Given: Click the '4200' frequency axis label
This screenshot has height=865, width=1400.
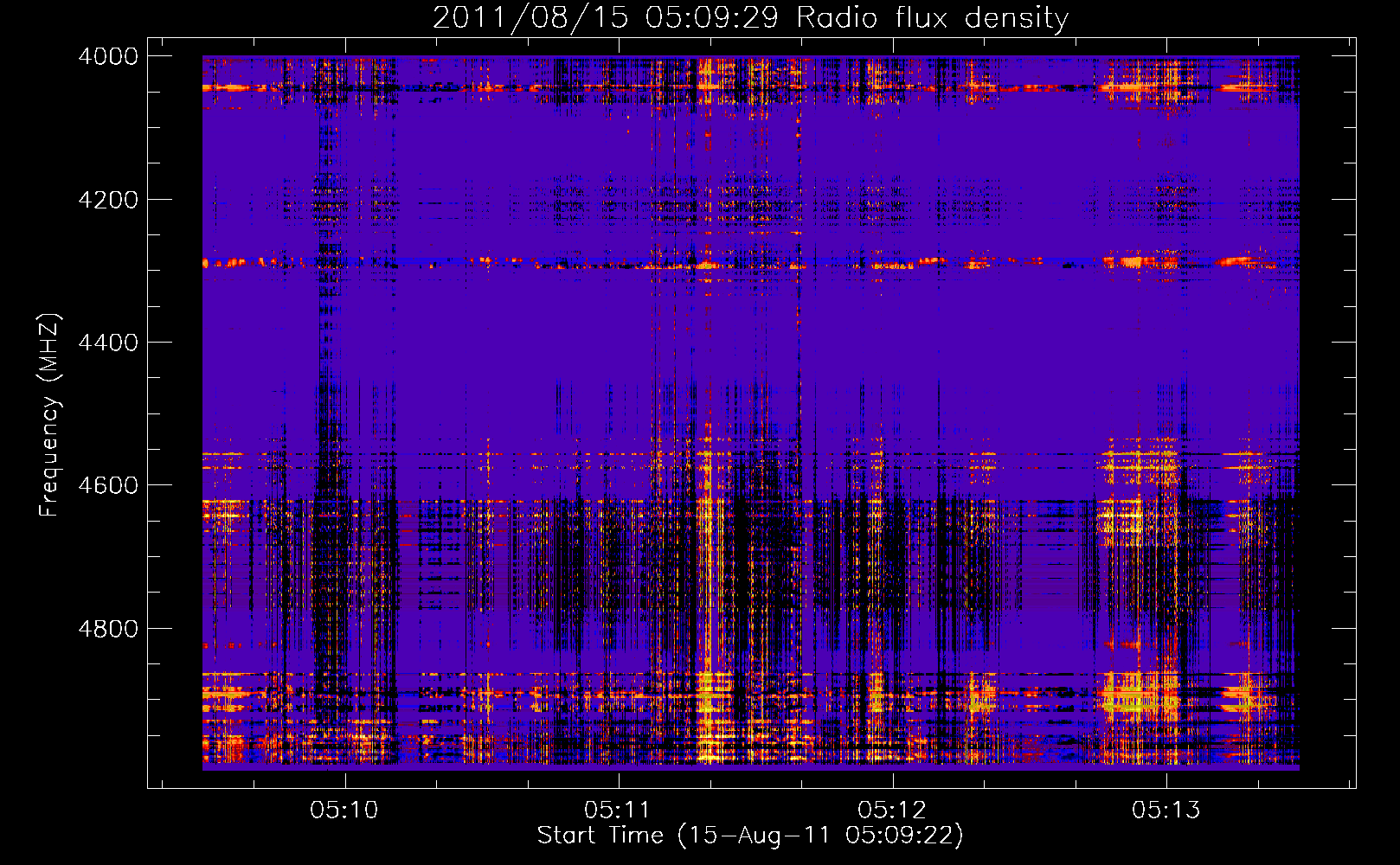Looking at the screenshot, I should point(108,200).
